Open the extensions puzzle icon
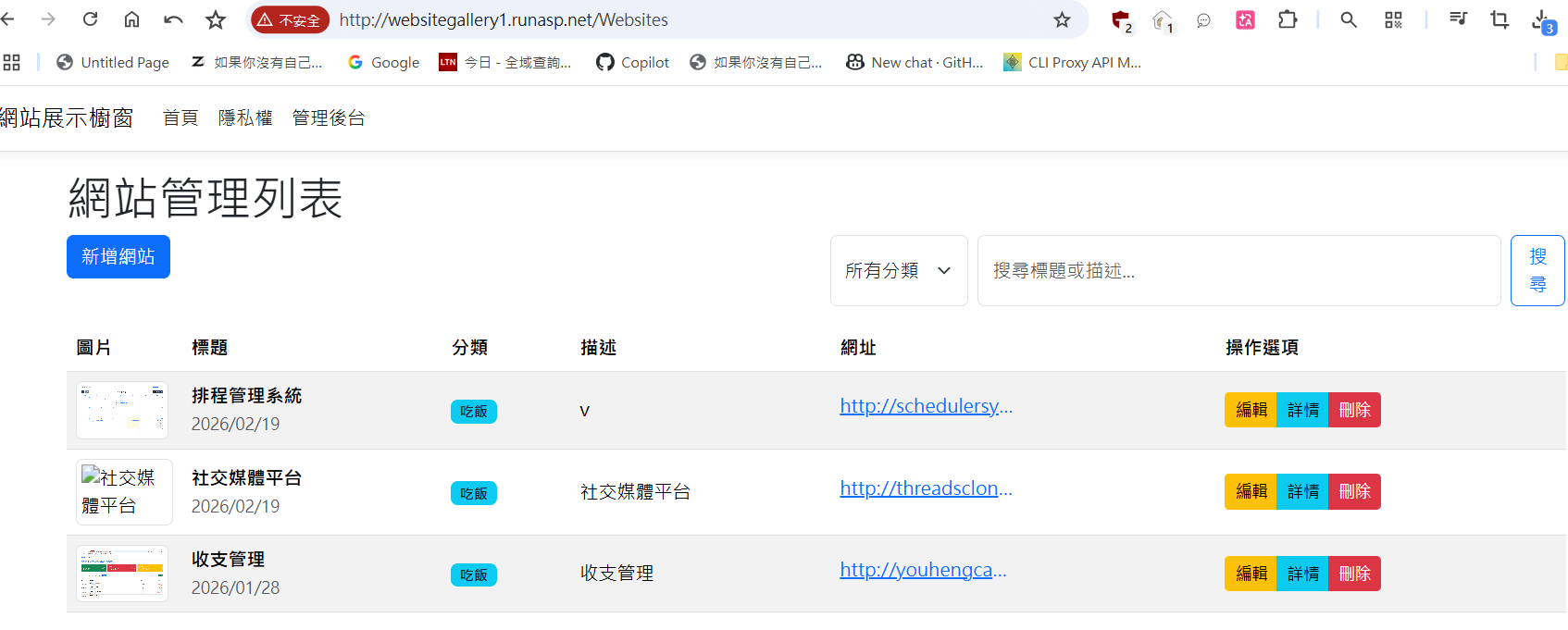The height and width of the screenshot is (630, 1568). coord(1288,19)
